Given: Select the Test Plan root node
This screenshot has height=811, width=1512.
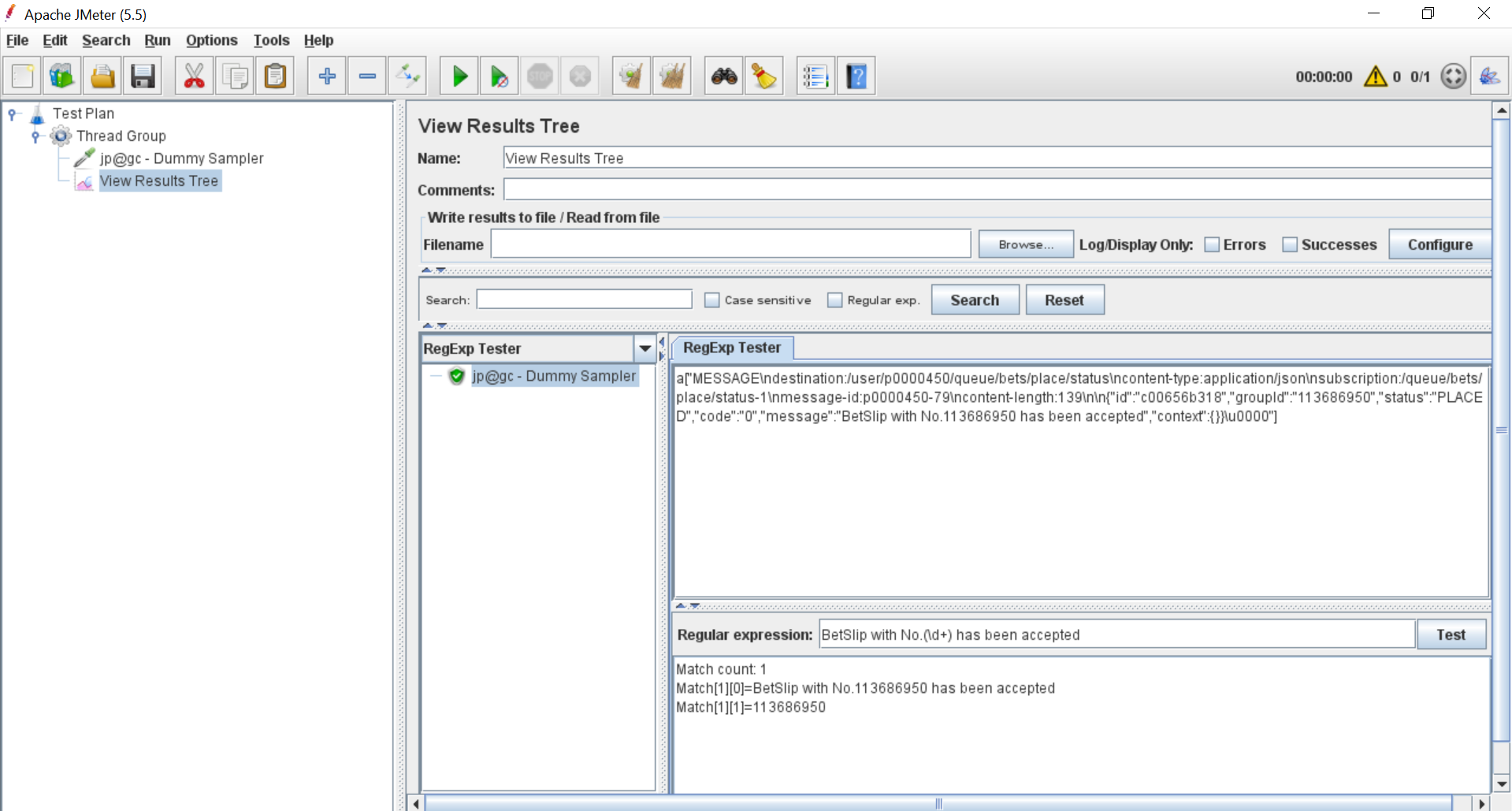Looking at the screenshot, I should coord(84,113).
